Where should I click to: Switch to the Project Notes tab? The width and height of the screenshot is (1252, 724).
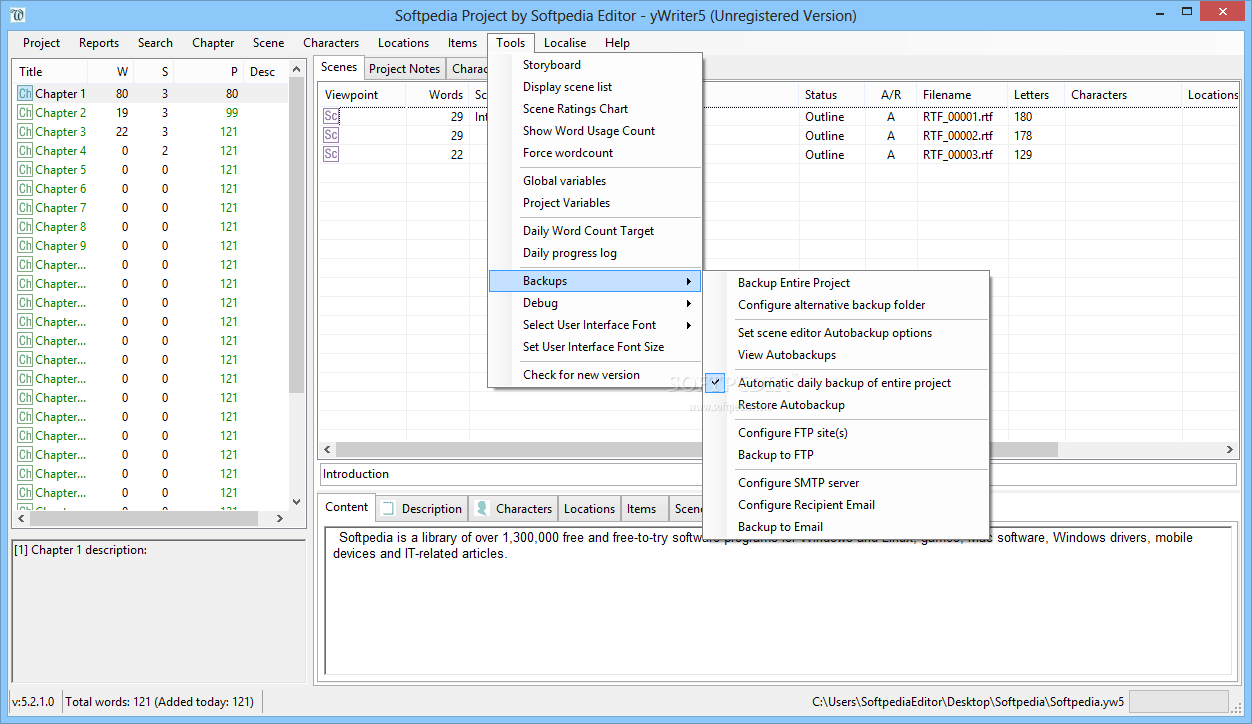[x=404, y=69]
